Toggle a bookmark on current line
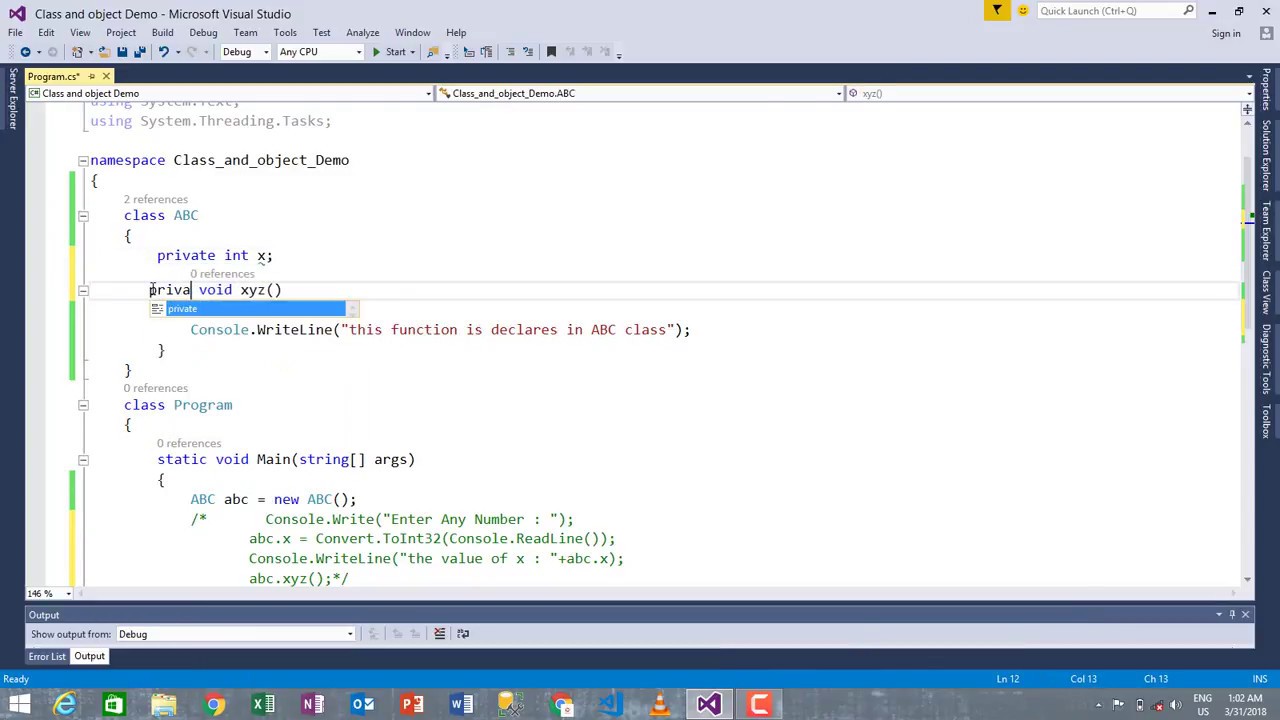1280x720 pixels. [x=551, y=52]
